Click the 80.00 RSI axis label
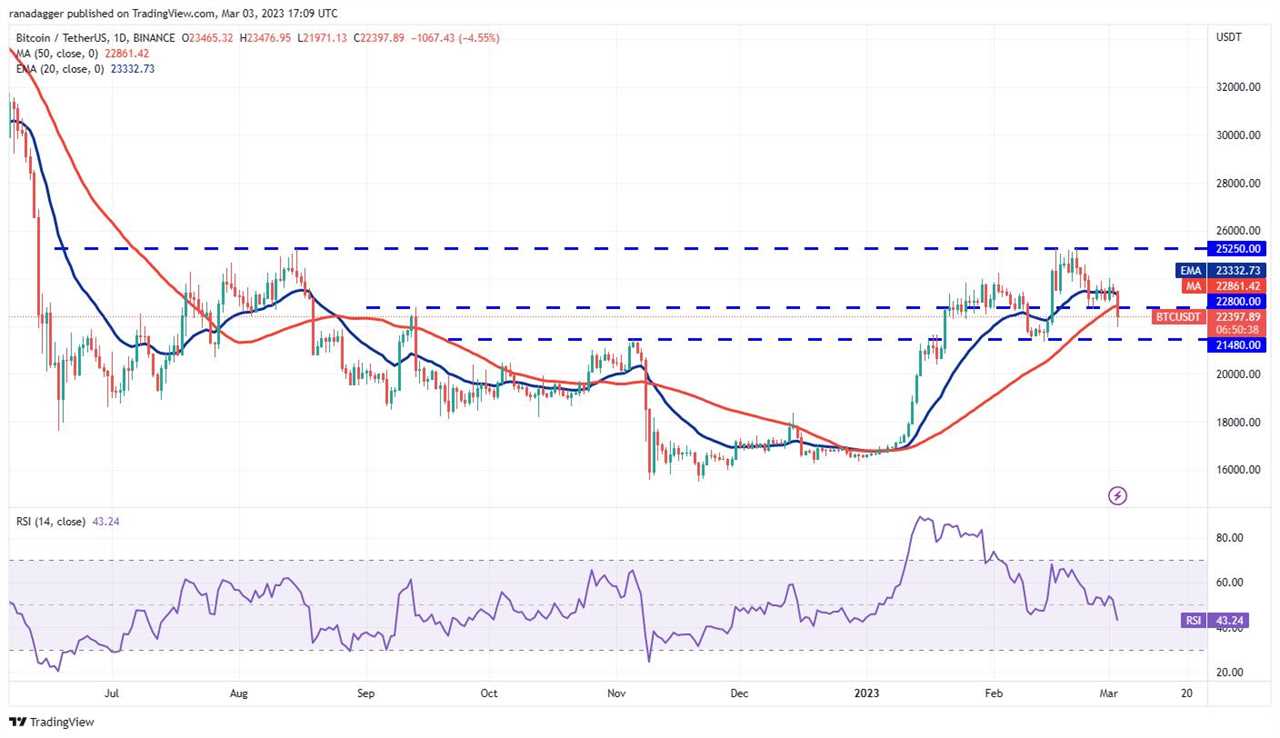1280x738 pixels. point(1229,538)
